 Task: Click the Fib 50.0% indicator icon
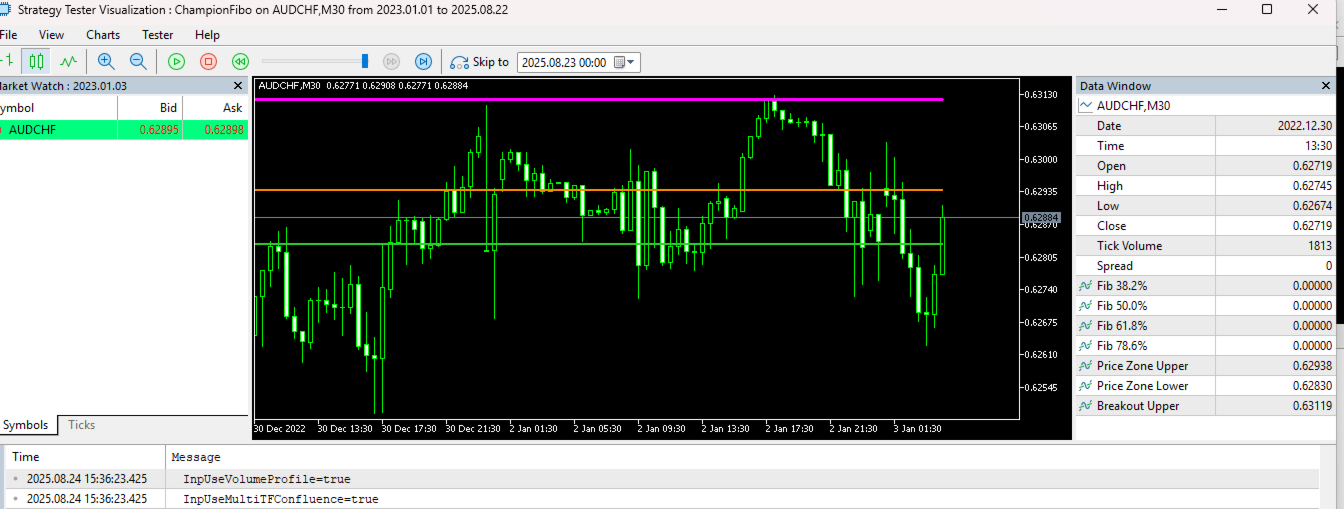click(x=1086, y=306)
